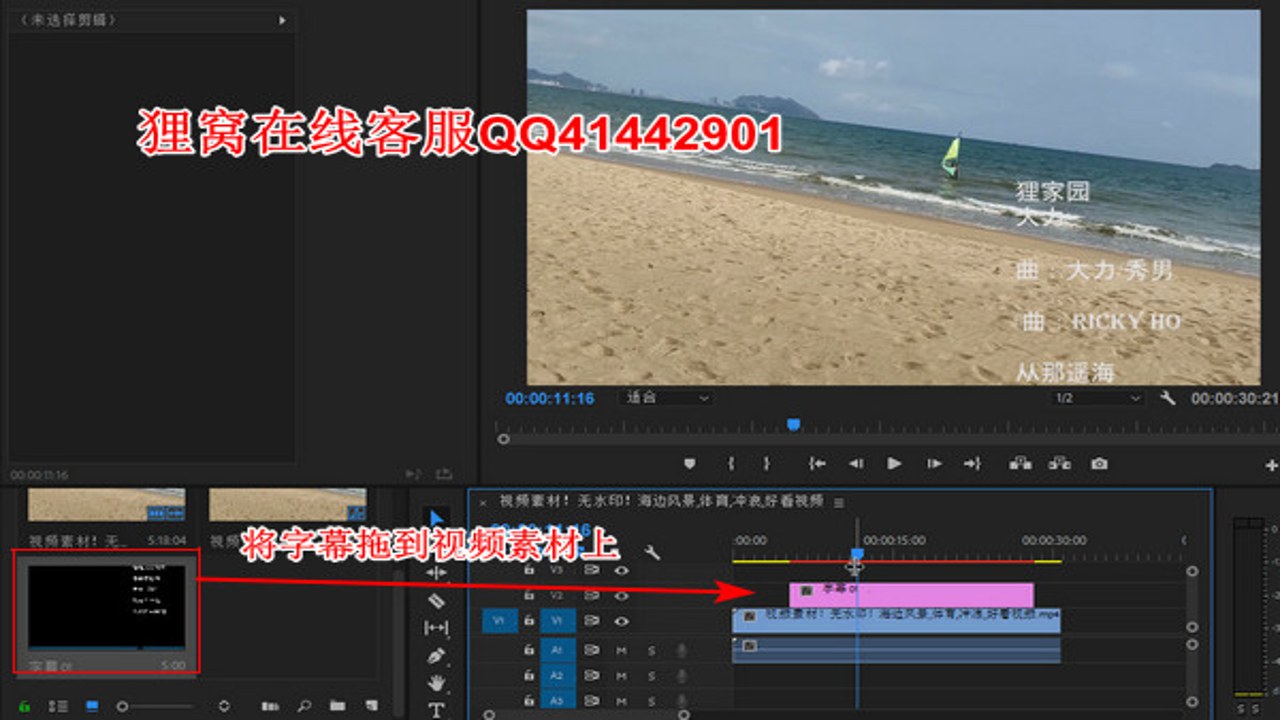This screenshot has width=1280, height=720.
Task: Click the timeline horizontal zoom scrollbar
Action: click(585, 715)
